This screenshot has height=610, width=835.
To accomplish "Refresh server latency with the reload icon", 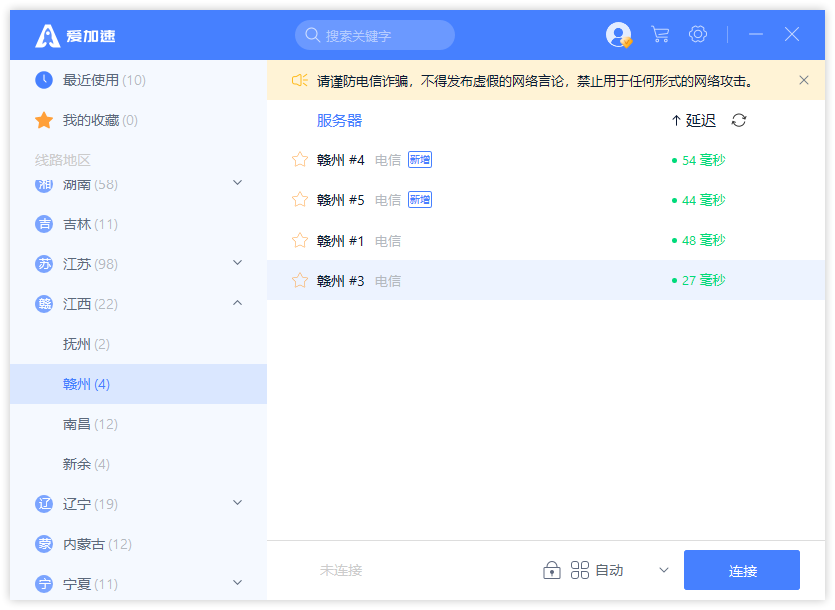I will coord(739,121).
